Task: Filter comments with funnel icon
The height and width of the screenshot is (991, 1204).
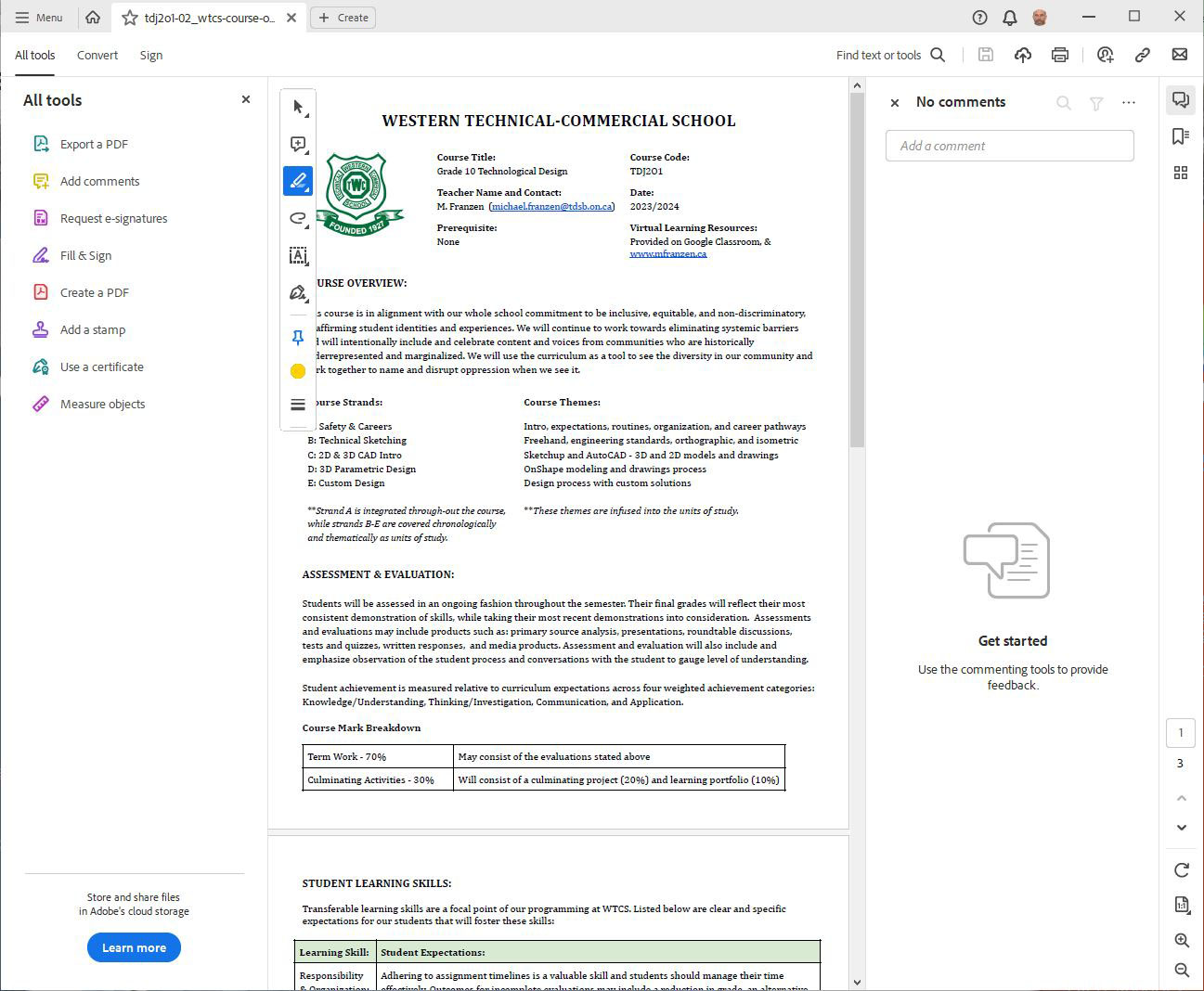Action: click(x=1096, y=103)
